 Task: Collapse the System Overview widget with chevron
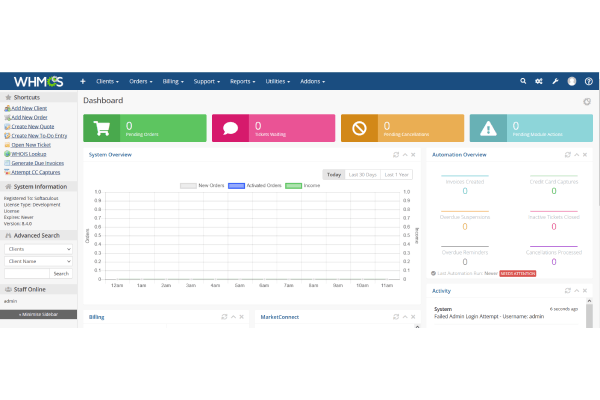(405, 155)
